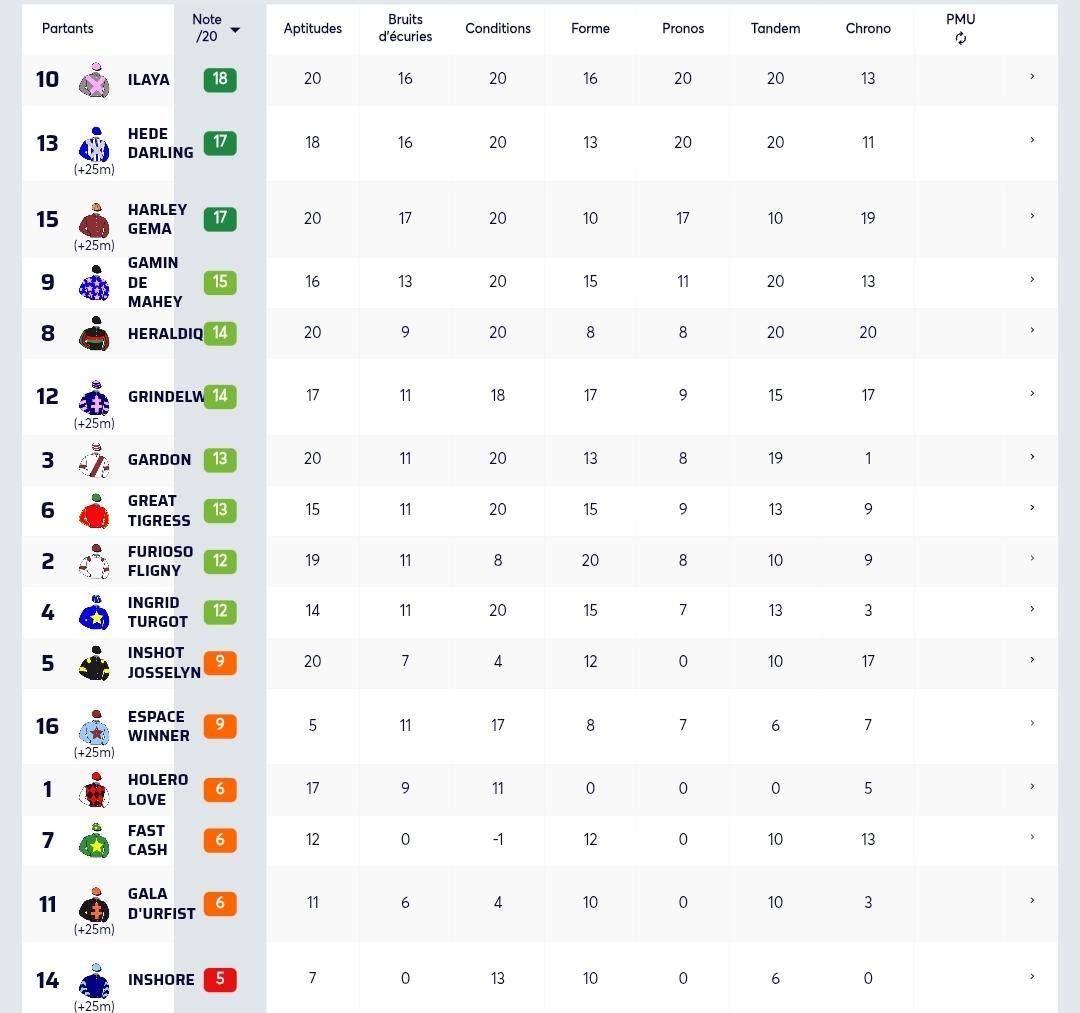Refresh PMU odds with the refresh icon

coord(960,39)
